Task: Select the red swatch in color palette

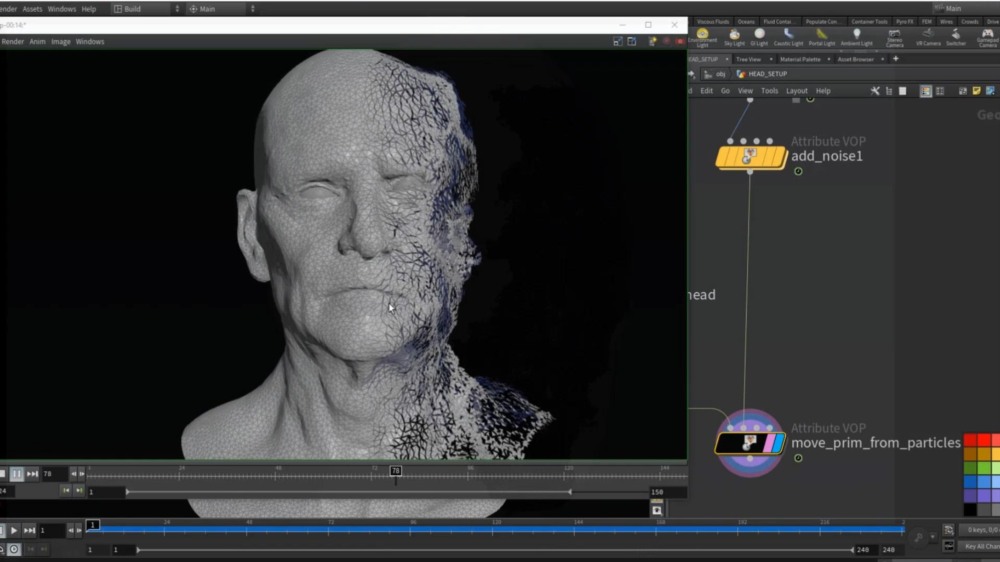Action: (970, 440)
